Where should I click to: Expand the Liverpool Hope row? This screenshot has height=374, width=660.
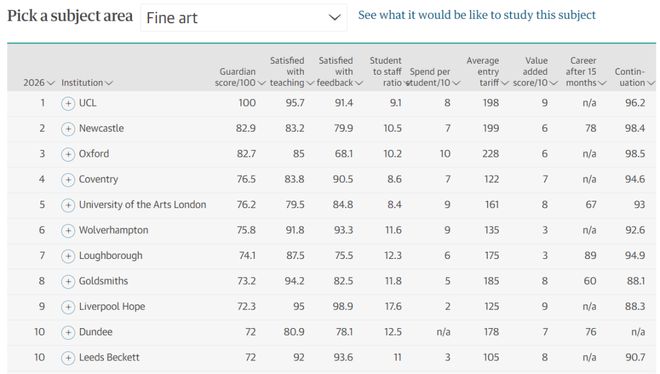click(68, 307)
